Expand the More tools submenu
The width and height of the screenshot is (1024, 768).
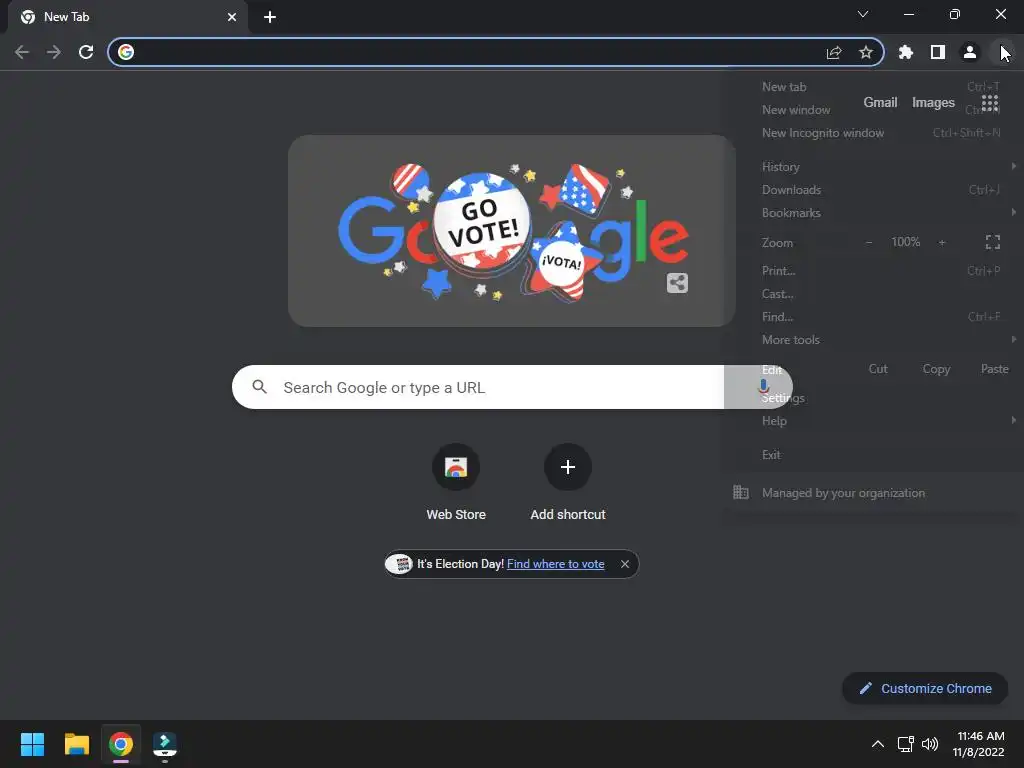[x=874, y=340]
